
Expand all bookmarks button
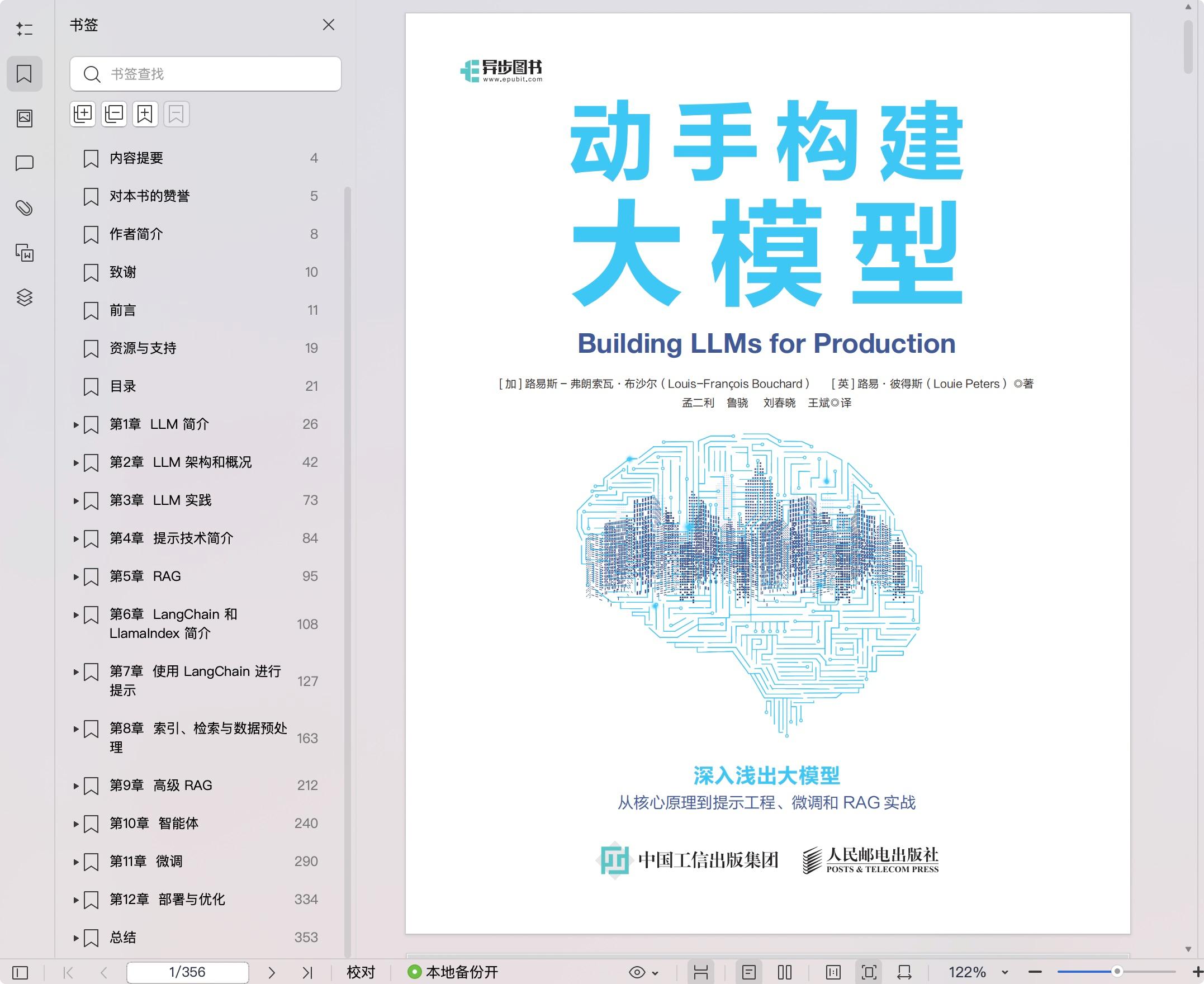(x=83, y=115)
